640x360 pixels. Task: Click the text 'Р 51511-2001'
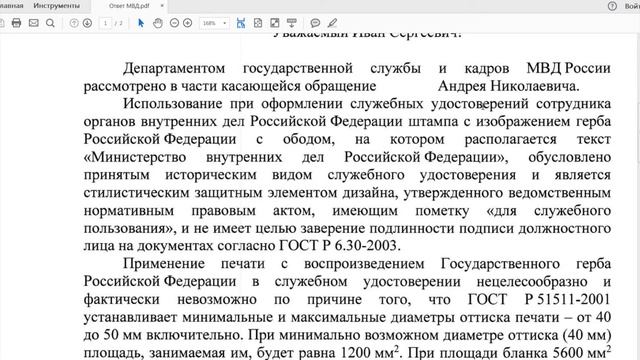click(x=567, y=299)
